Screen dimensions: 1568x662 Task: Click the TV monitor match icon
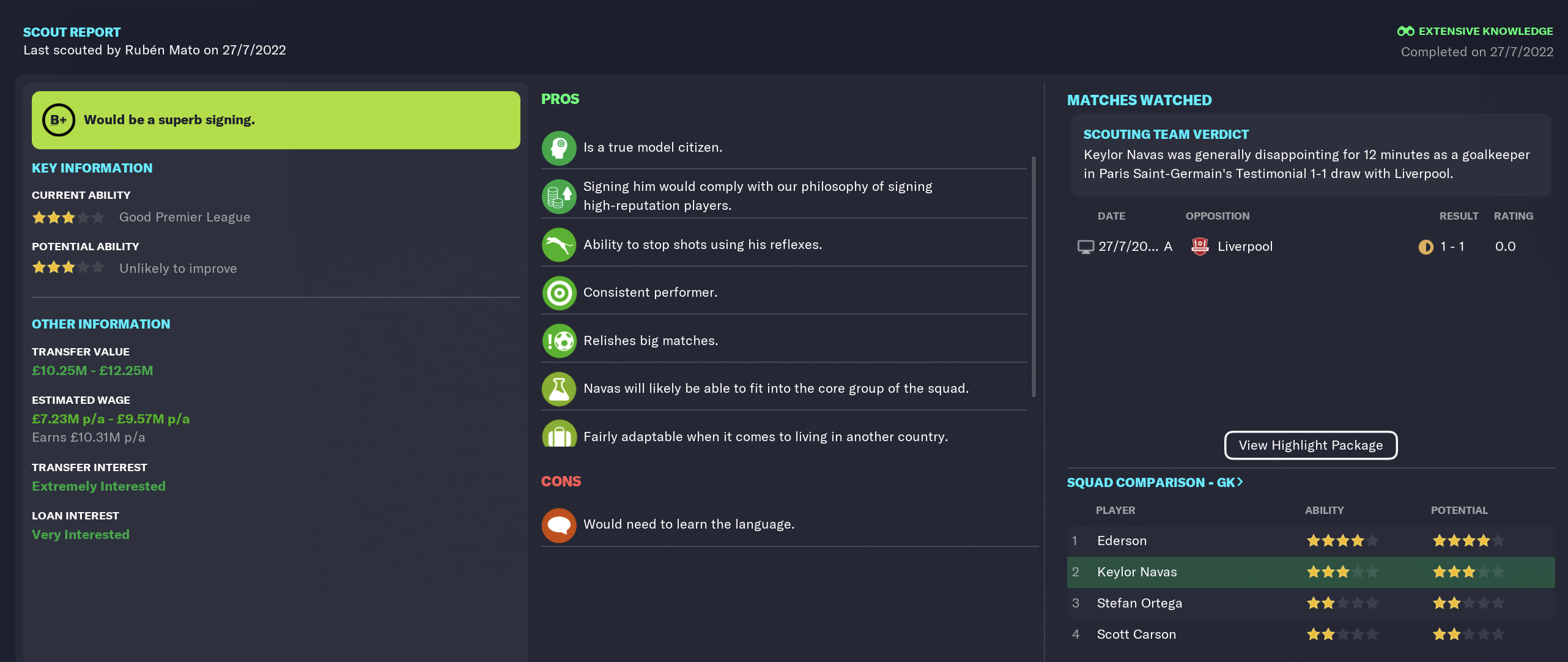[x=1085, y=247]
